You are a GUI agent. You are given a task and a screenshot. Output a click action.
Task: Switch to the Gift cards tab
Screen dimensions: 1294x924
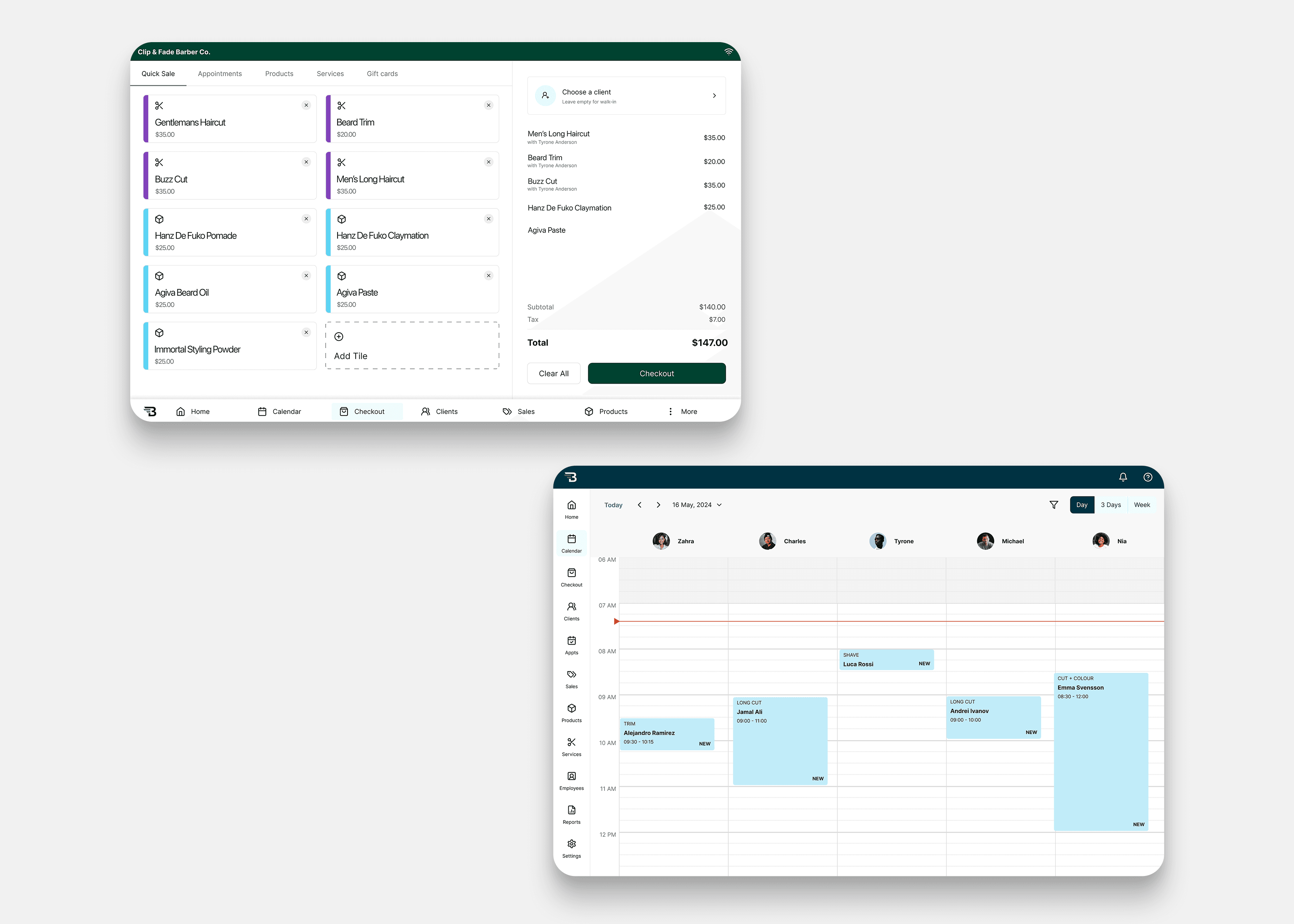click(x=382, y=74)
